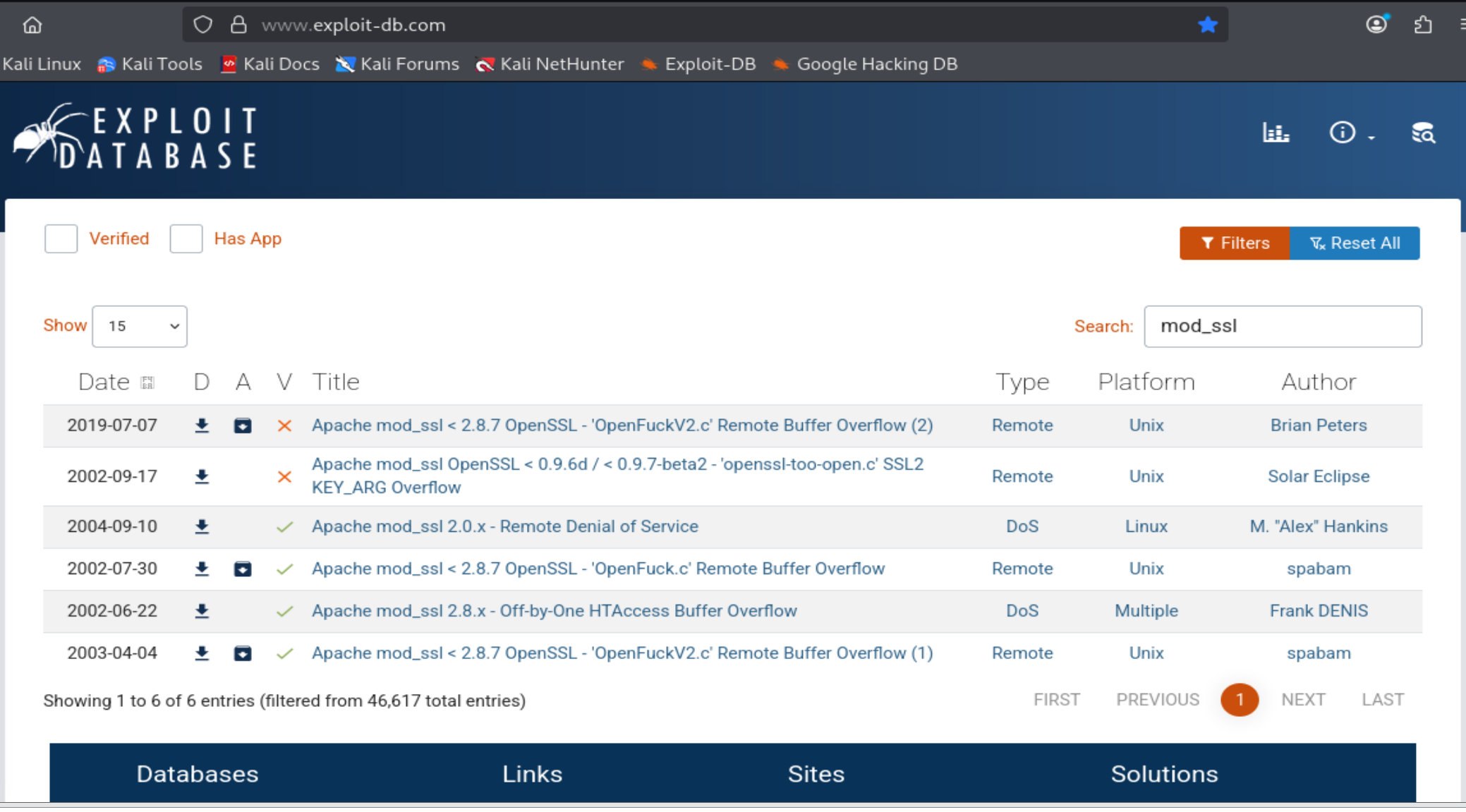The width and height of the screenshot is (1466, 812).
Task: Click the Databases footer heading
Action: click(x=198, y=774)
